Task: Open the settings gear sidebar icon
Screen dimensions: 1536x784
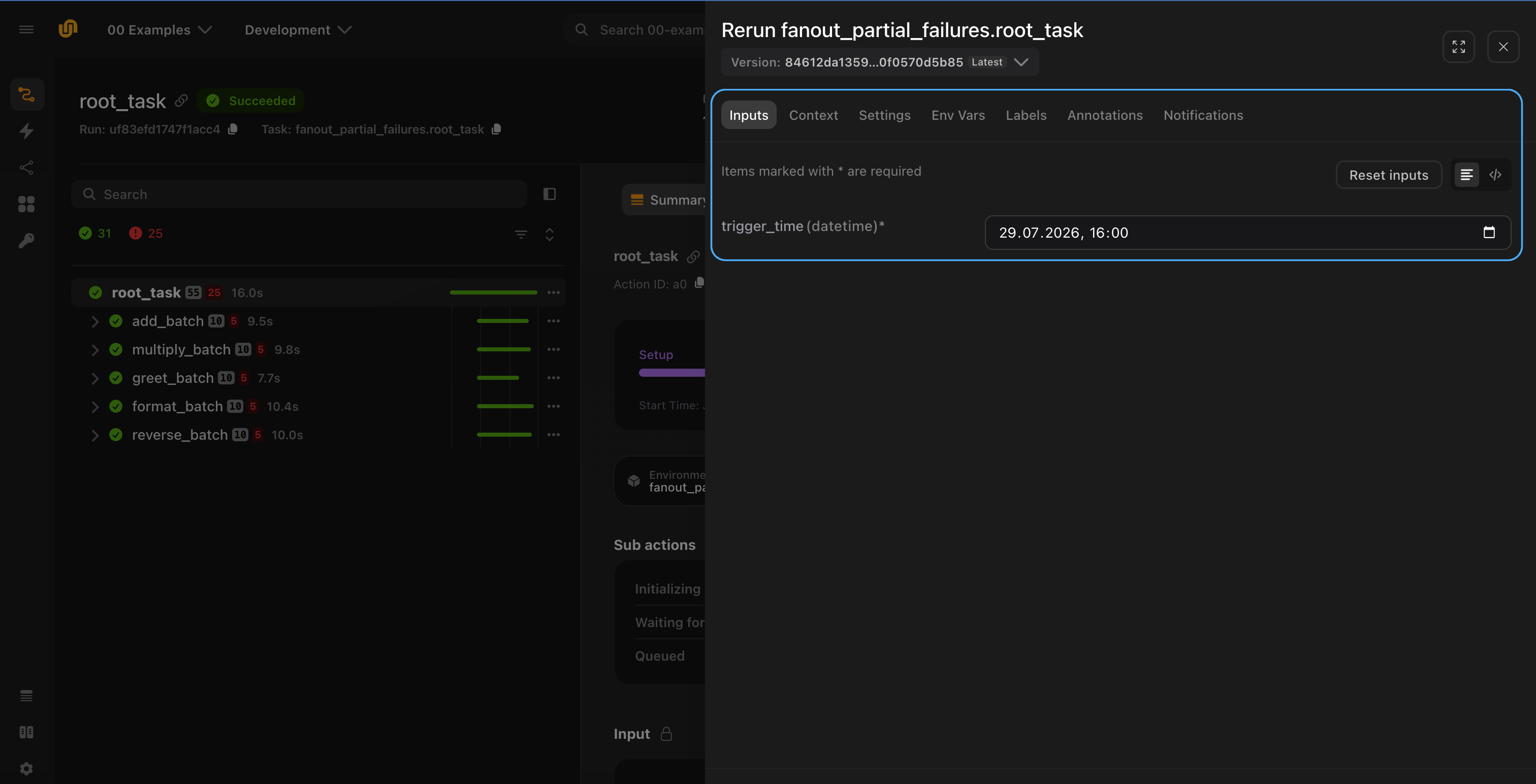Action: point(27,768)
